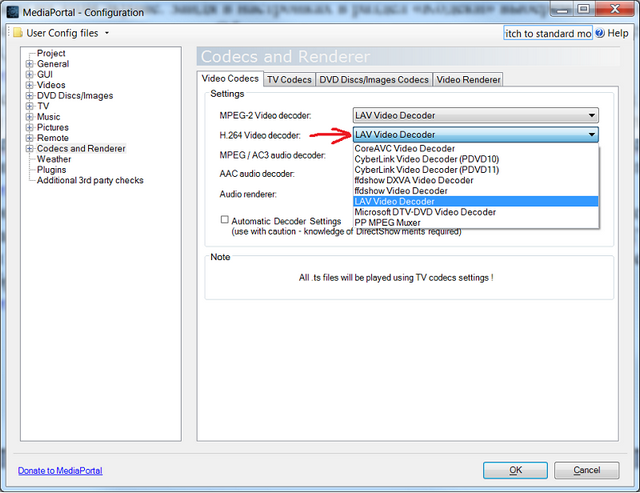
Task: Open the Video Renderer tab
Action: [468, 80]
